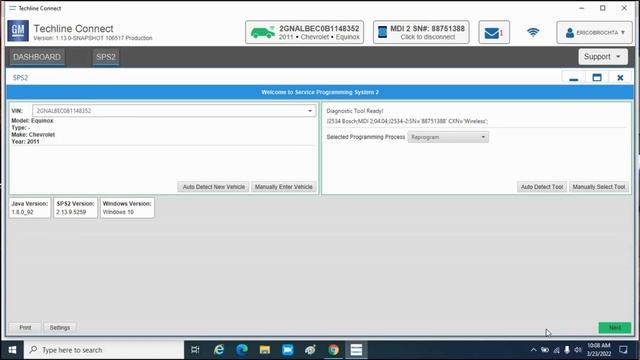Screen dimensions: 640x360
Task: Click the SPS2 Version info box
Action: 76,208
